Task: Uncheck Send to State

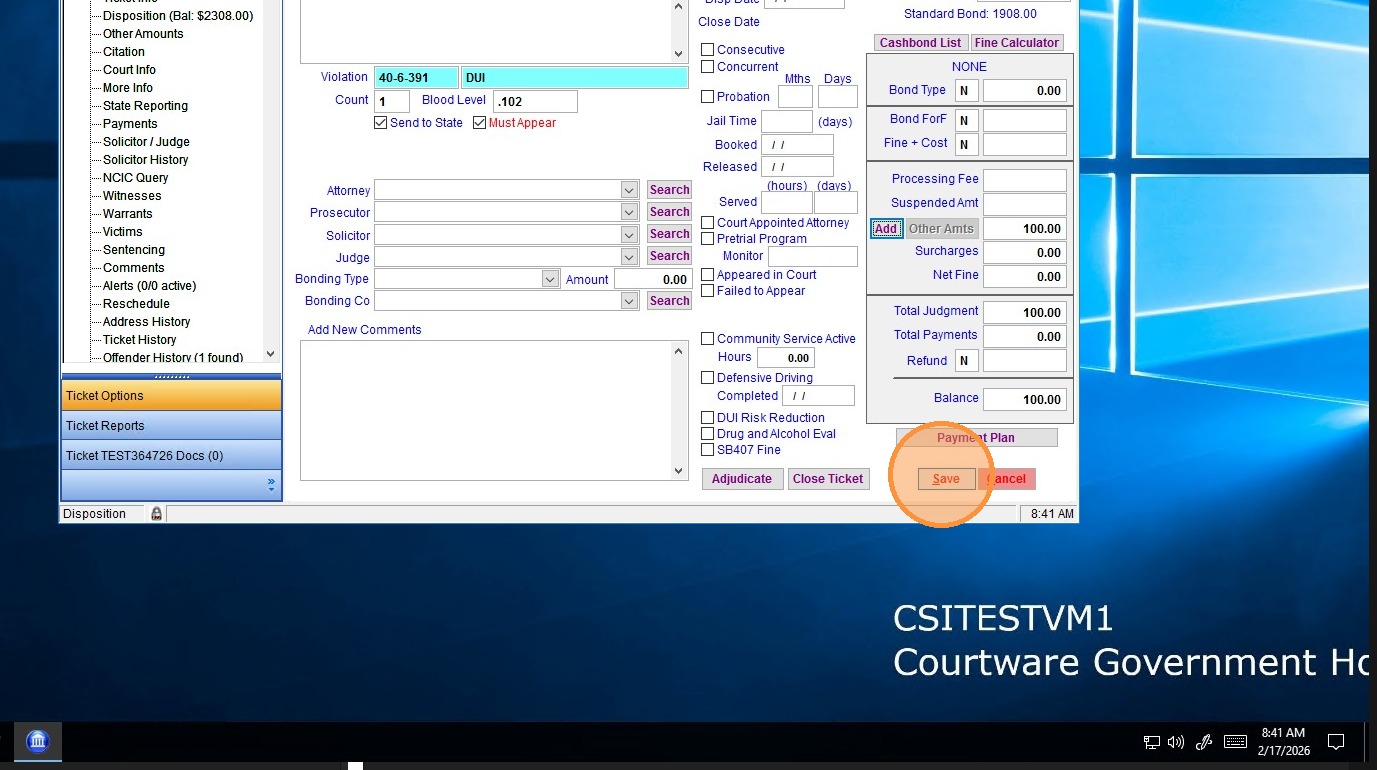Action: 380,123
